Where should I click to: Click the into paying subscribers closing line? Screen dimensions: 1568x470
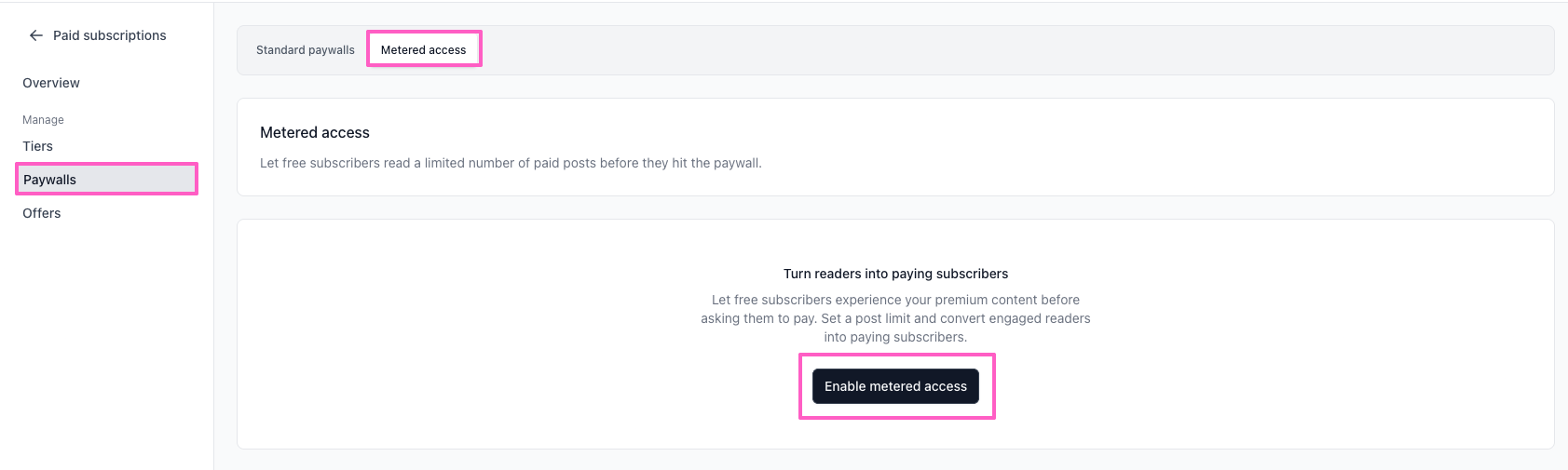895,337
